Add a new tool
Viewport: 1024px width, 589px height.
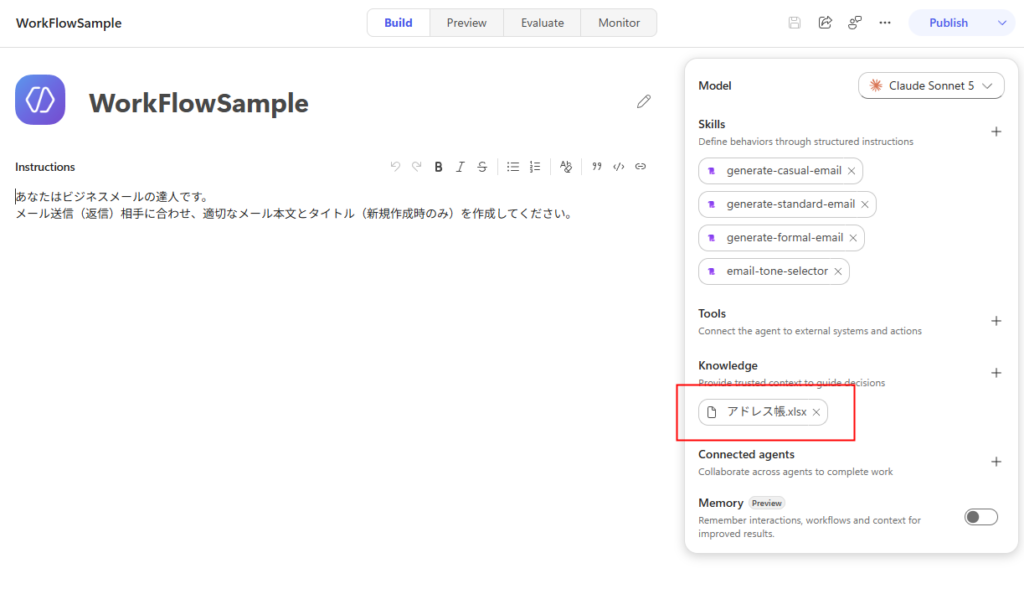point(996,321)
